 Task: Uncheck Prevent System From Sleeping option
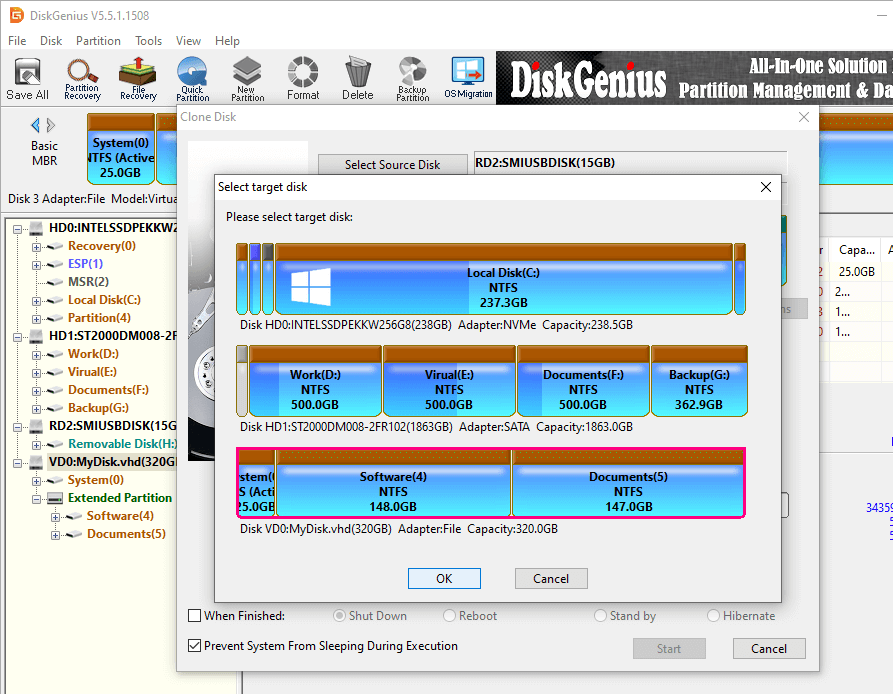point(195,646)
